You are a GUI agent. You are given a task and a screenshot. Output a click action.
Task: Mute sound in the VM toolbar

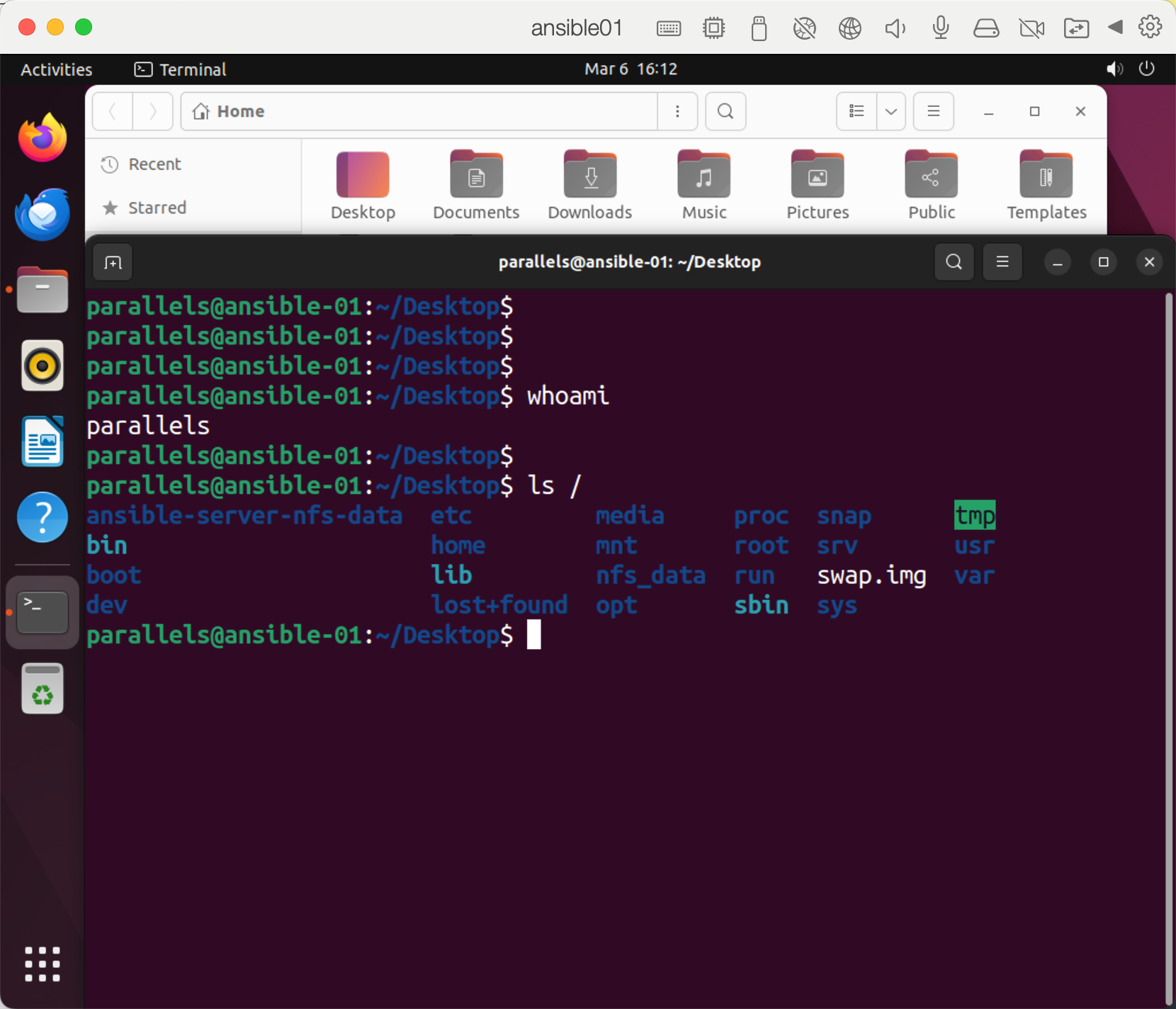coord(895,28)
